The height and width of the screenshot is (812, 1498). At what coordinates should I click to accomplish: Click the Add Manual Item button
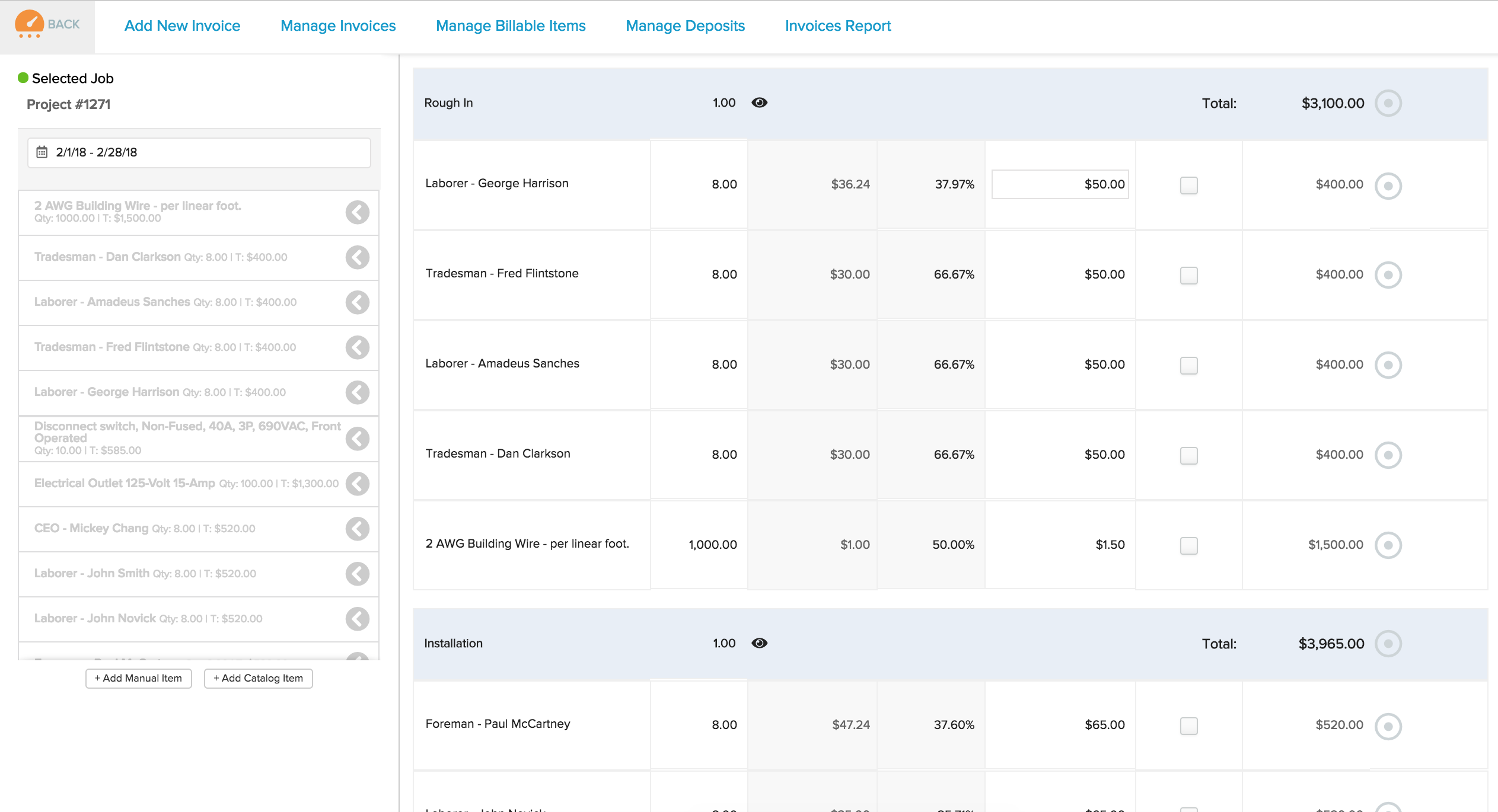tap(139, 678)
